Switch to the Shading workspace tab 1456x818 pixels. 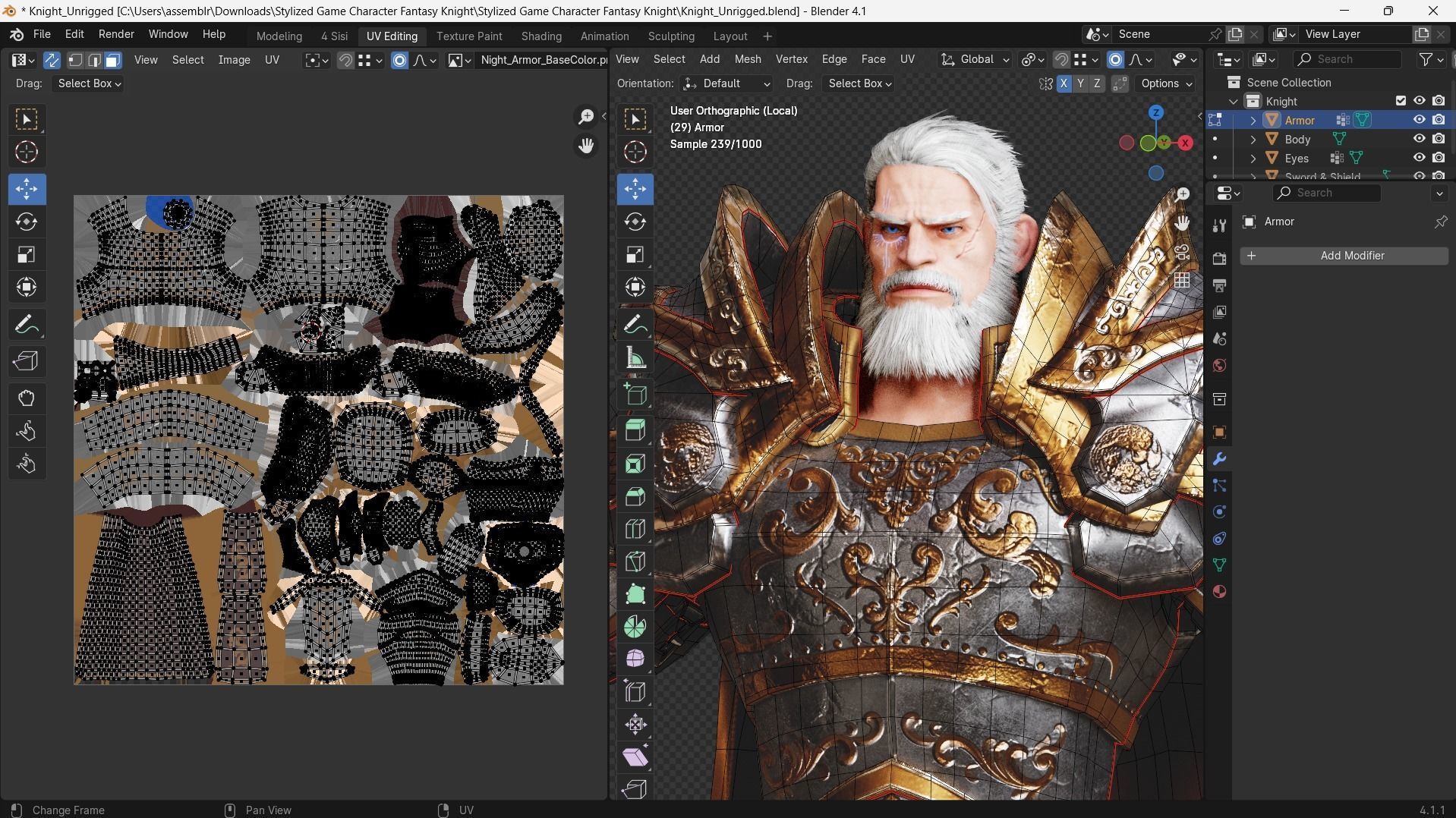(541, 36)
